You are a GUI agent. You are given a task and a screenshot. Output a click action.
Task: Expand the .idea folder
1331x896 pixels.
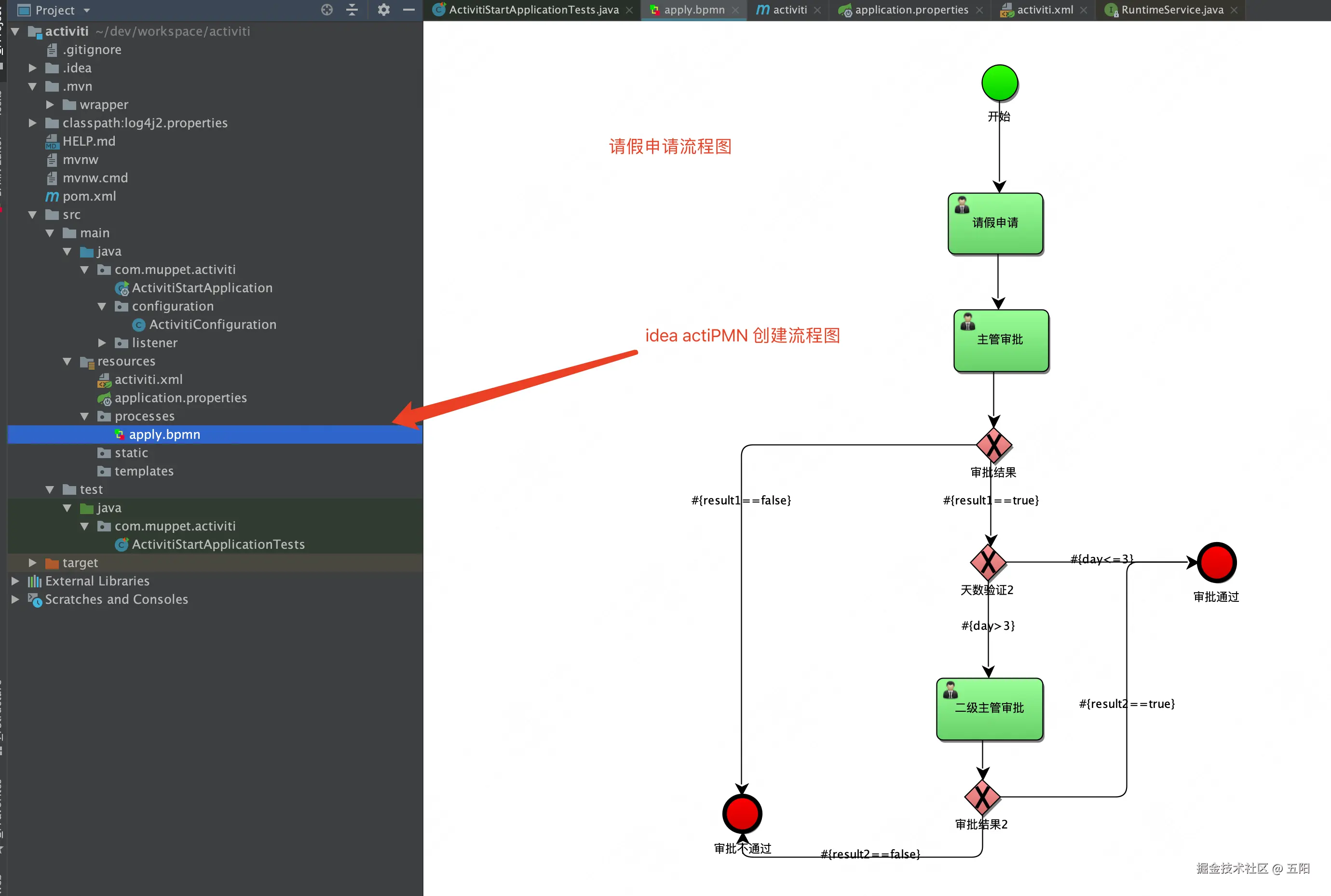tap(33, 68)
